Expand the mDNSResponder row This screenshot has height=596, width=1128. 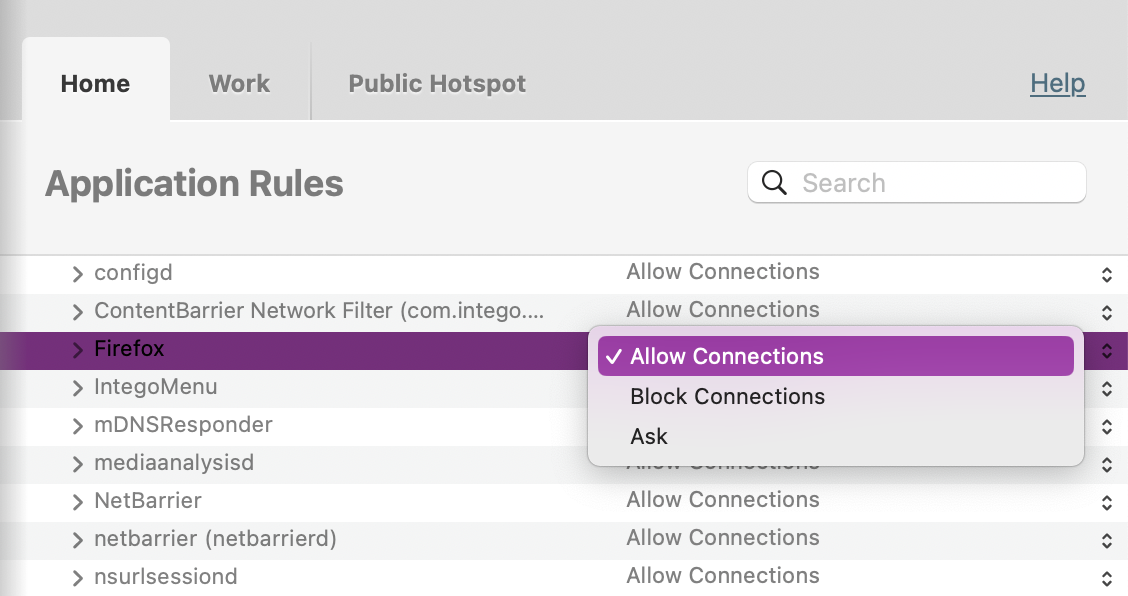(78, 426)
